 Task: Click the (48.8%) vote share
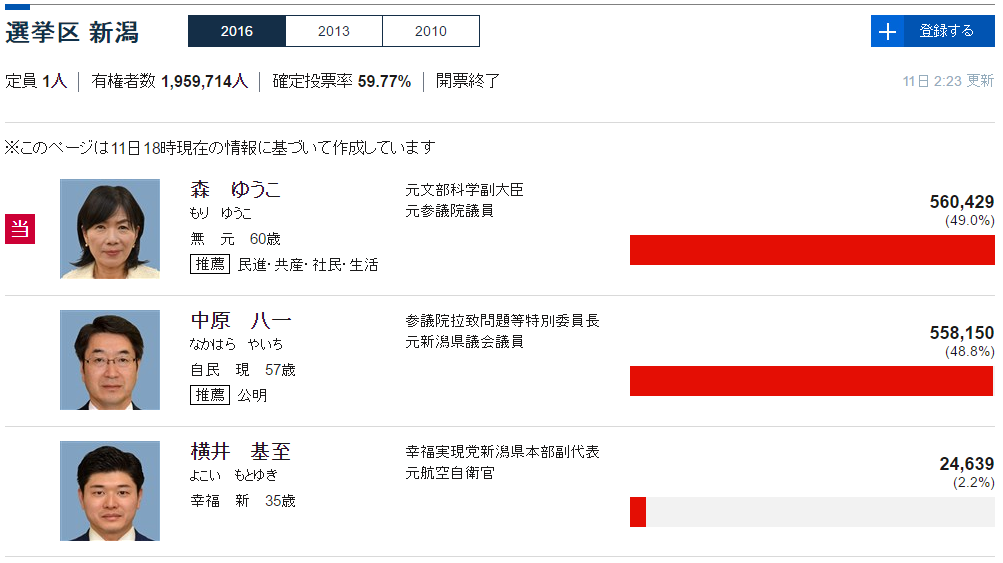(970, 352)
